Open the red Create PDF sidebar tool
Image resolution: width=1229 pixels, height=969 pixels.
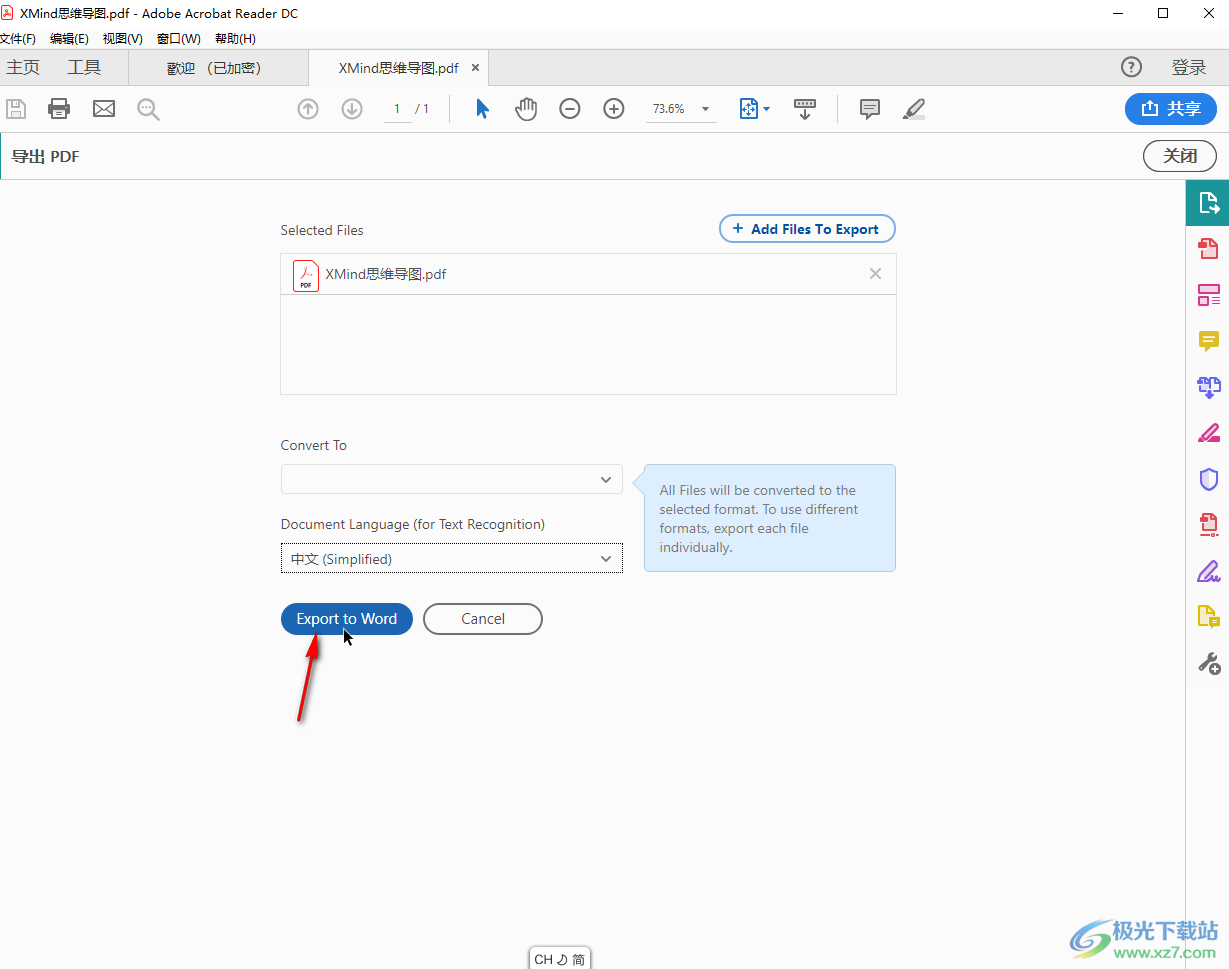[1208, 248]
